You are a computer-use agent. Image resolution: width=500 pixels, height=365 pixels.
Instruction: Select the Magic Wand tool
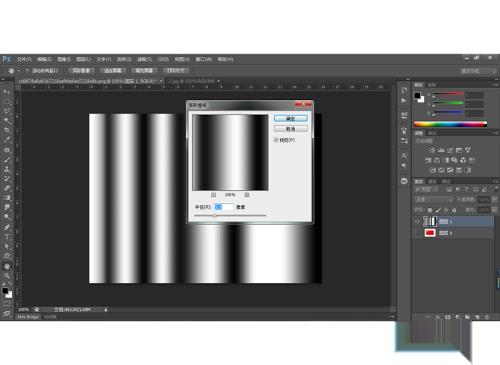click(7, 120)
